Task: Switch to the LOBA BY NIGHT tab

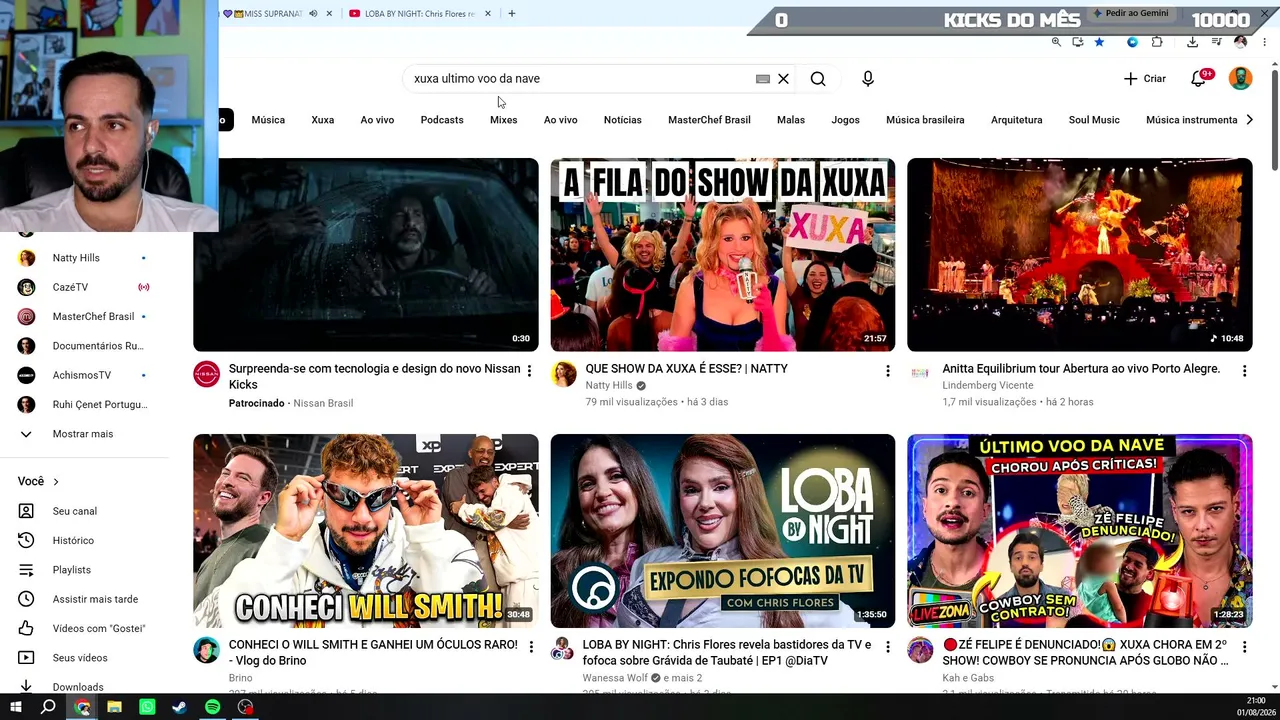Action: [420, 14]
